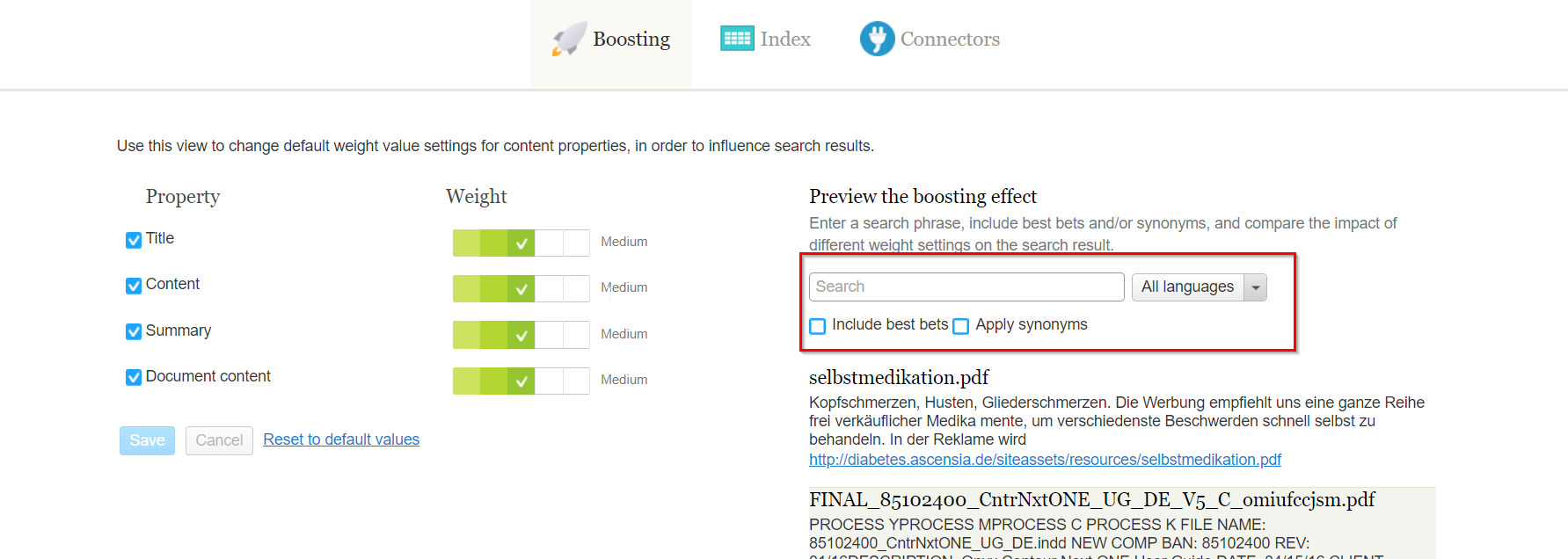Click the Cancel button
Image resolution: width=1568 pixels, height=559 pixels.
219,440
